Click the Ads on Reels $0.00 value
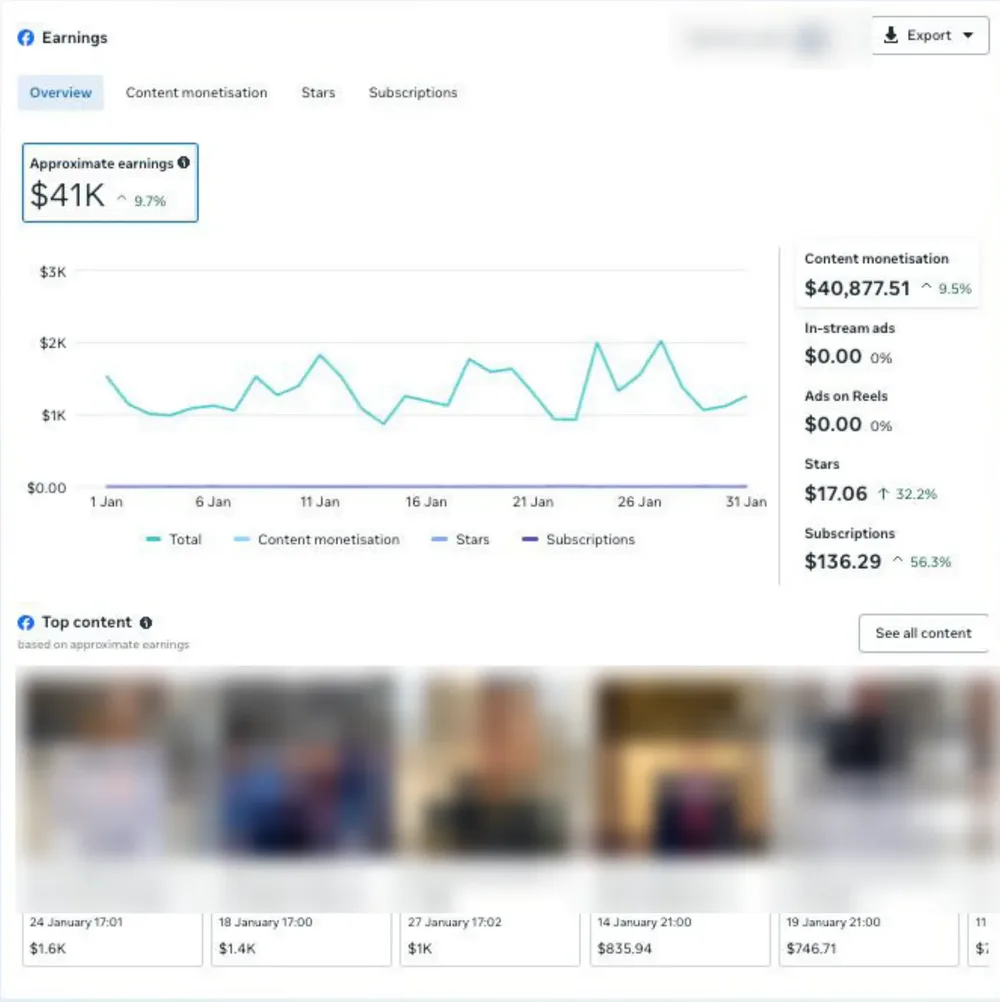 (x=833, y=424)
